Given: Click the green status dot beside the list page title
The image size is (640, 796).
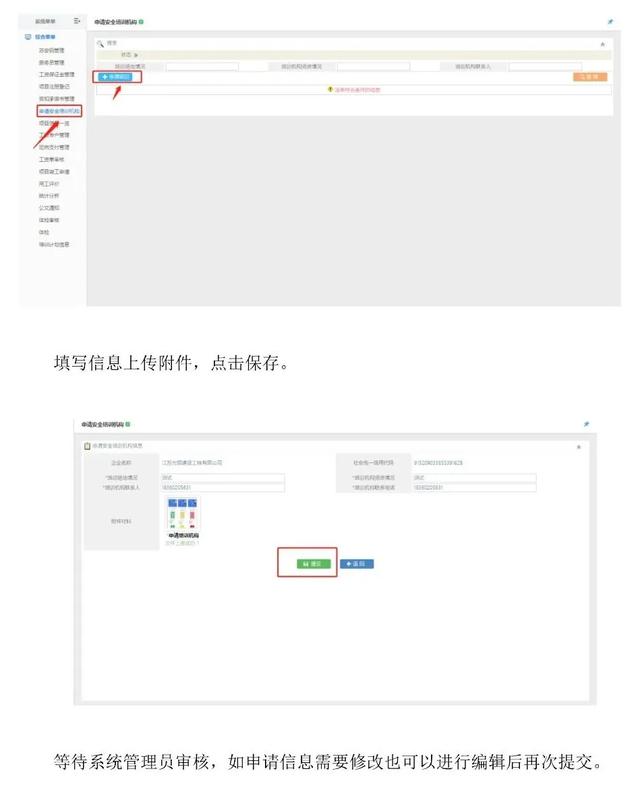Looking at the screenshot, I should pyautogui.click(x=142, y=21).
